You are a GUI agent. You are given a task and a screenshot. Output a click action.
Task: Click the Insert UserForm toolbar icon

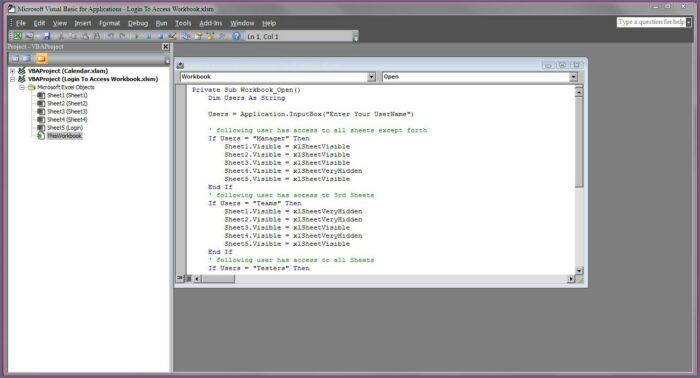pos(29,36)
